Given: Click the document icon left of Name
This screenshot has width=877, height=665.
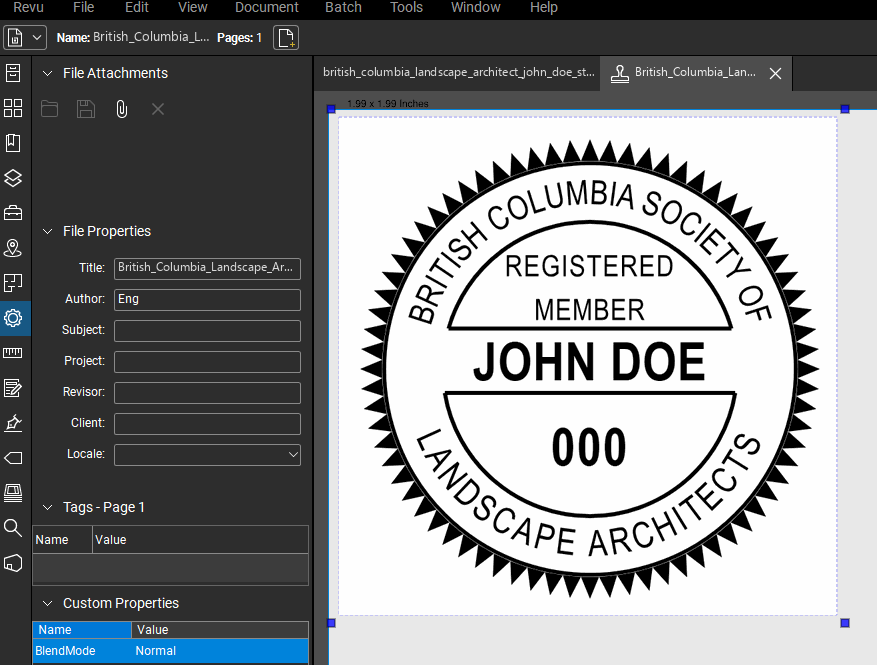Looking at the screenshot, I should 15,37.
